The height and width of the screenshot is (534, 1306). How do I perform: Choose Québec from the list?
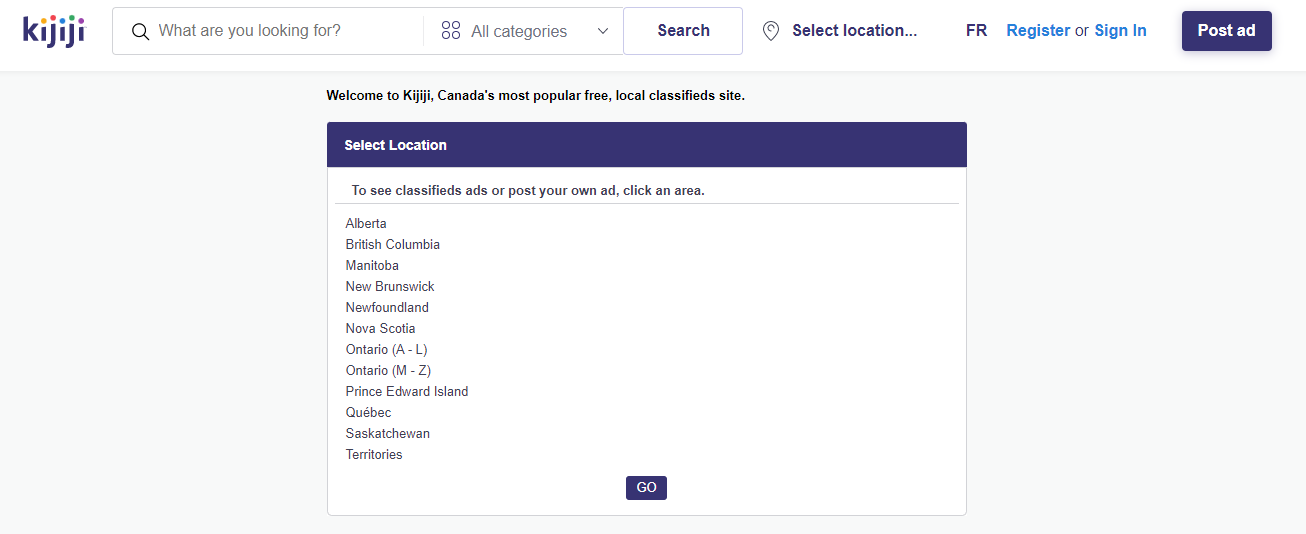pyautogui.click(x=369, y=412)
